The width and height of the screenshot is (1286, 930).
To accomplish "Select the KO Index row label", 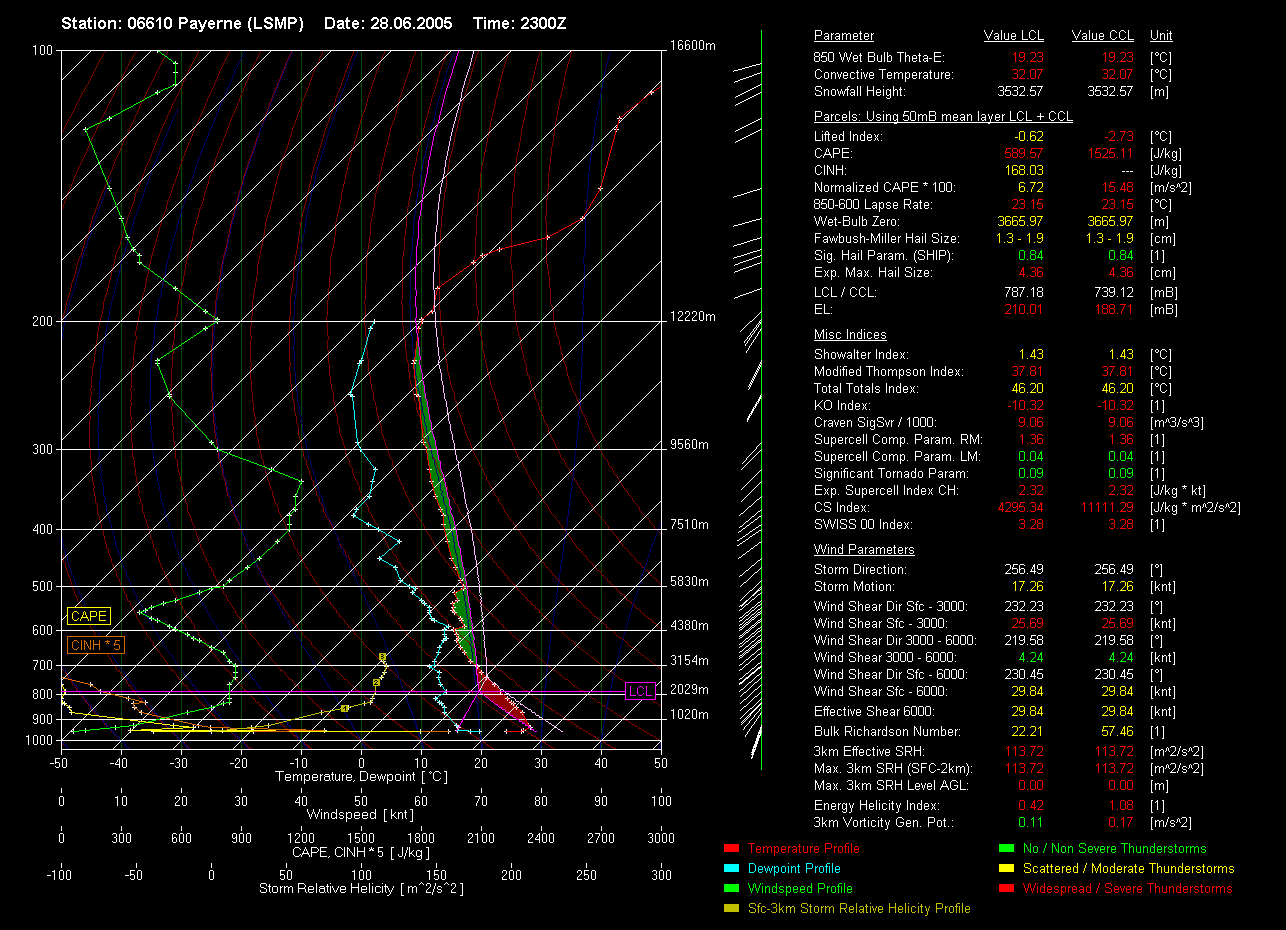I will tap(842, 406).
